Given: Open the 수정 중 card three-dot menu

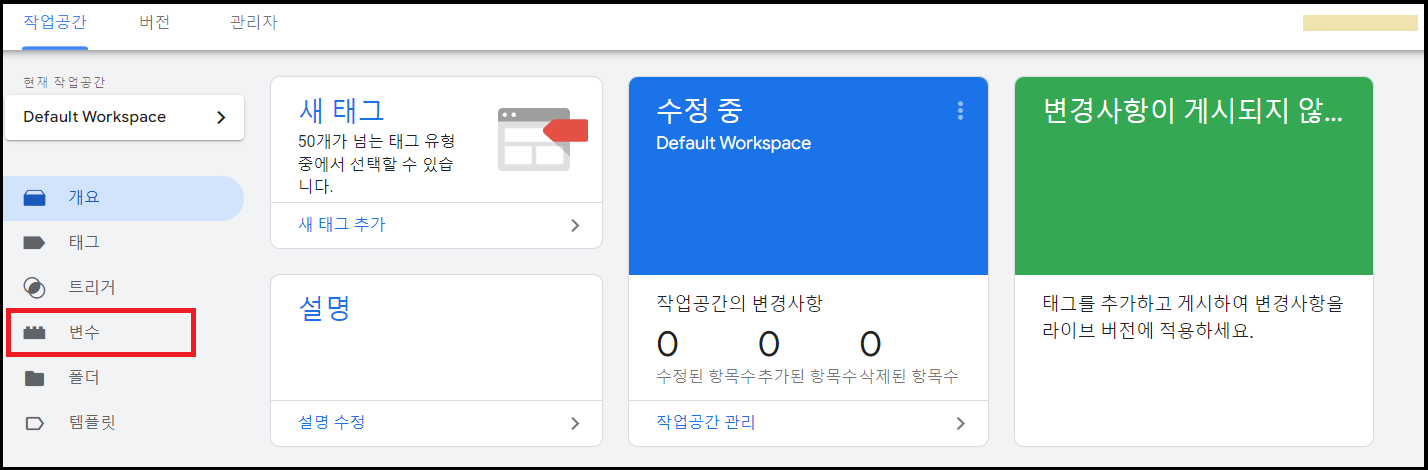Looking at the screenshot, I should pos(960,110).
